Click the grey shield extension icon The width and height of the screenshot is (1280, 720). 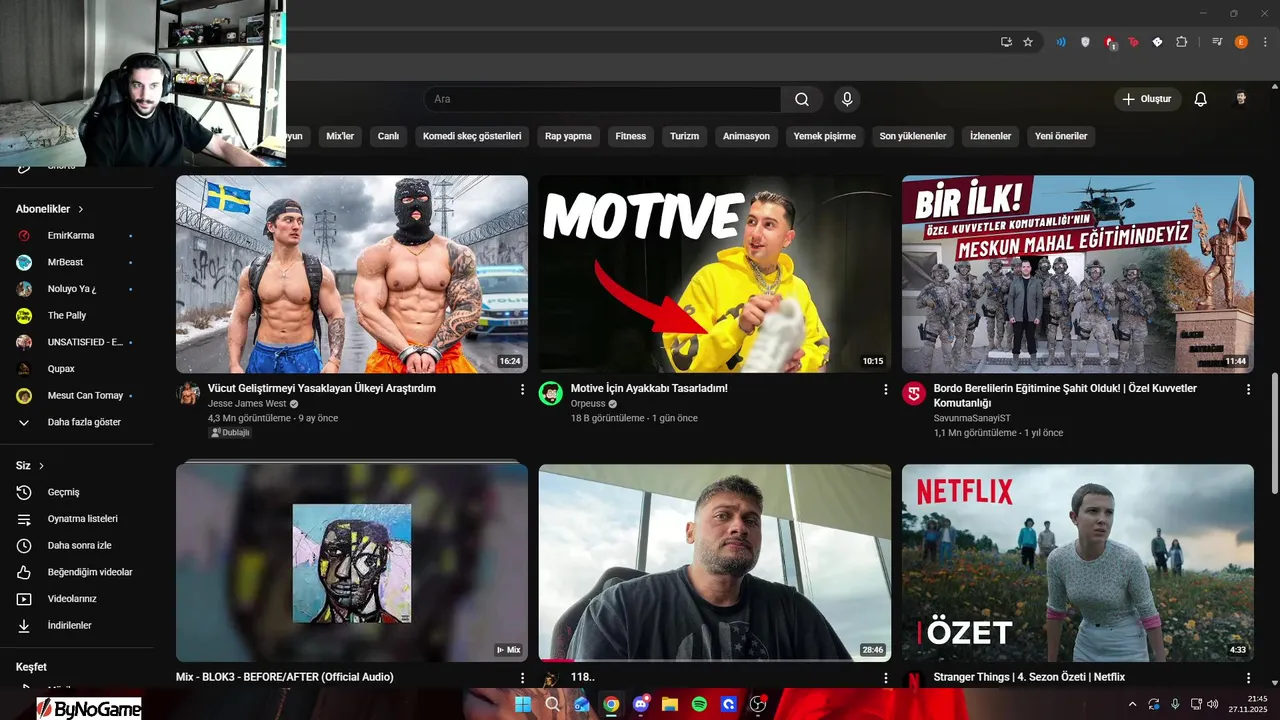coord(1085,42)
